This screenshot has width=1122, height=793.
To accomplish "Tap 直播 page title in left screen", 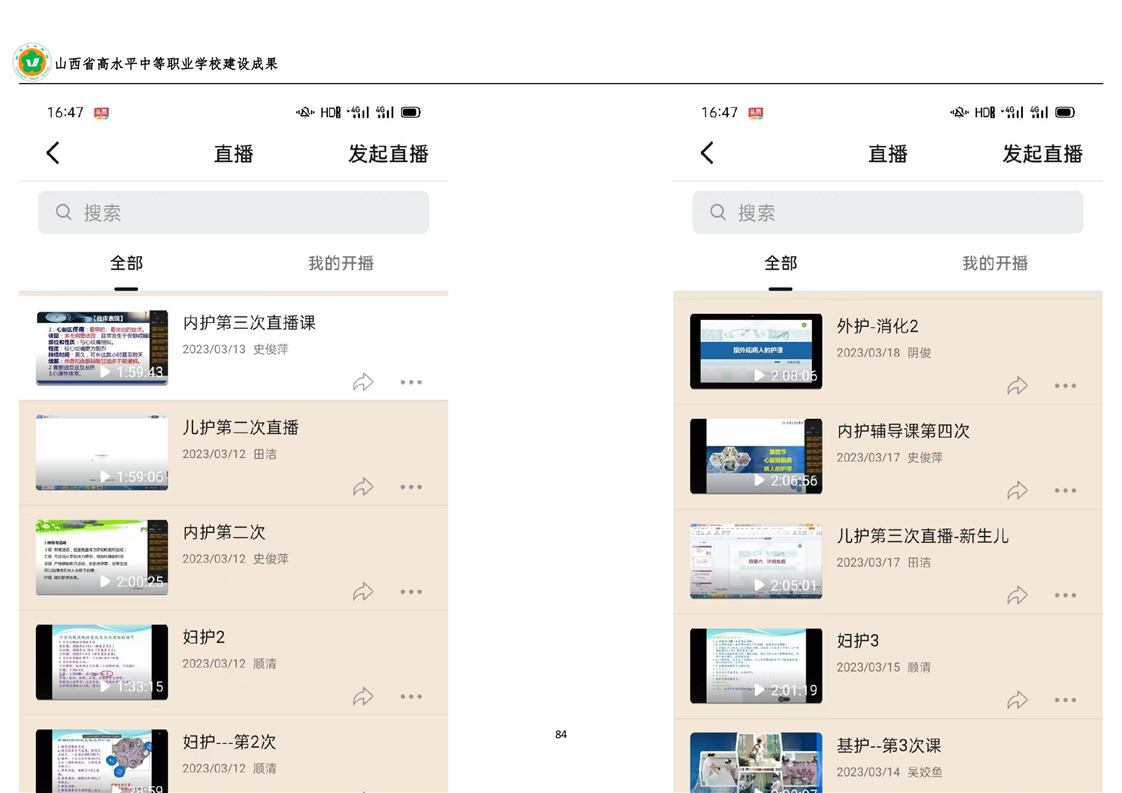I will coord(234,154).
